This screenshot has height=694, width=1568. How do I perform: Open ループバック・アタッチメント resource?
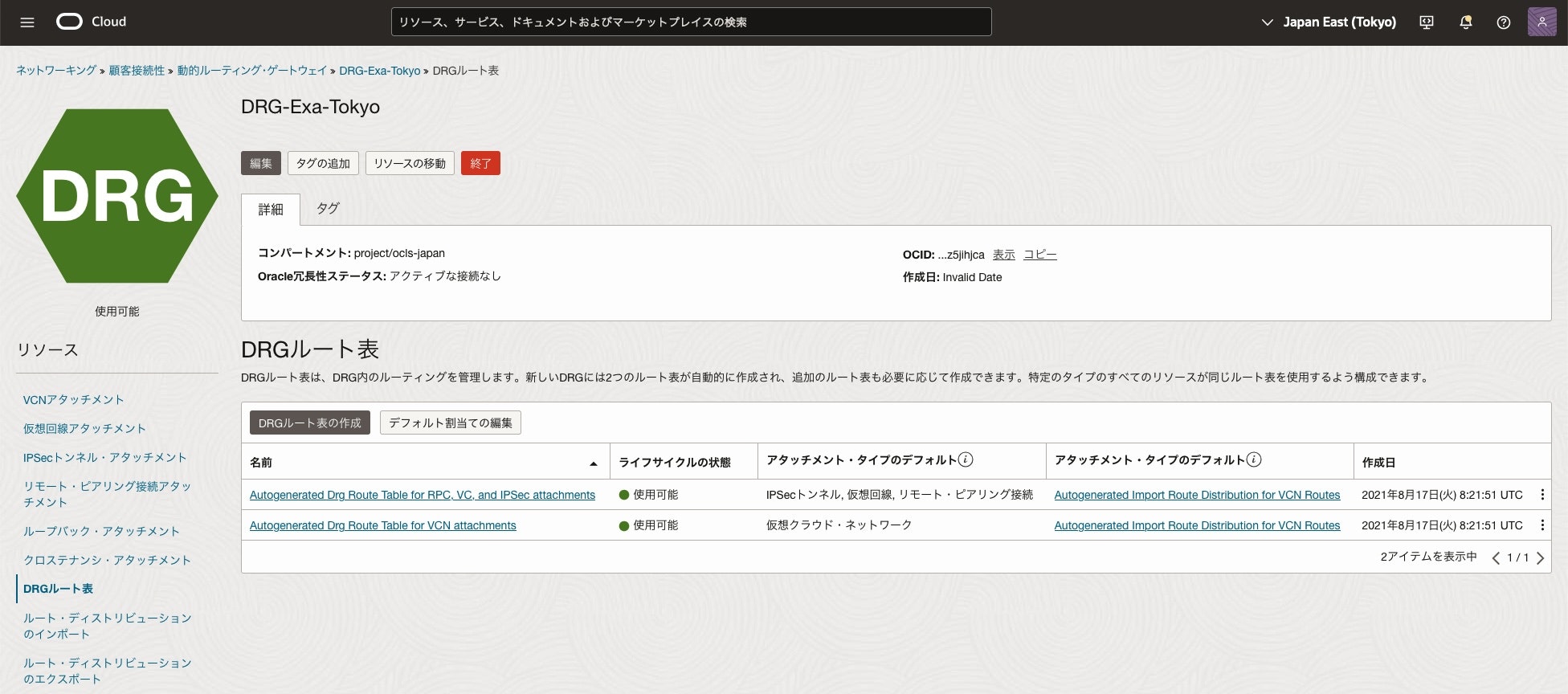click(x=101, y=532)
